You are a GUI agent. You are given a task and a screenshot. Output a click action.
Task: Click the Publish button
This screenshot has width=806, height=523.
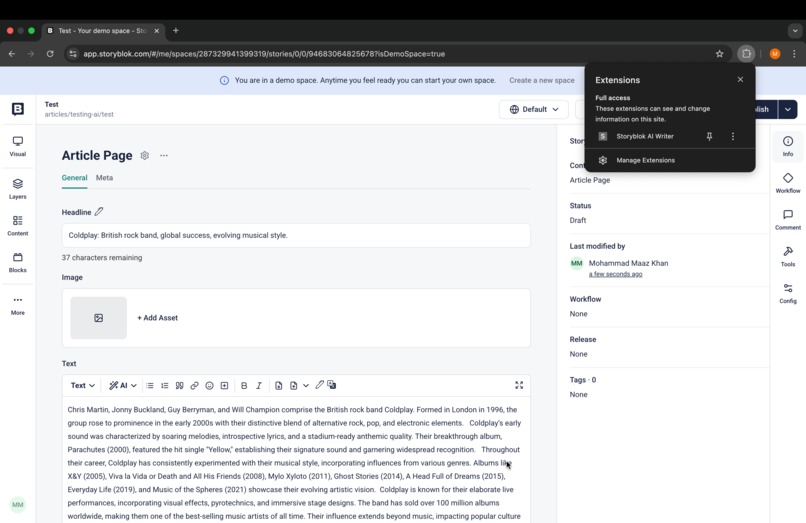coord(765,109)
